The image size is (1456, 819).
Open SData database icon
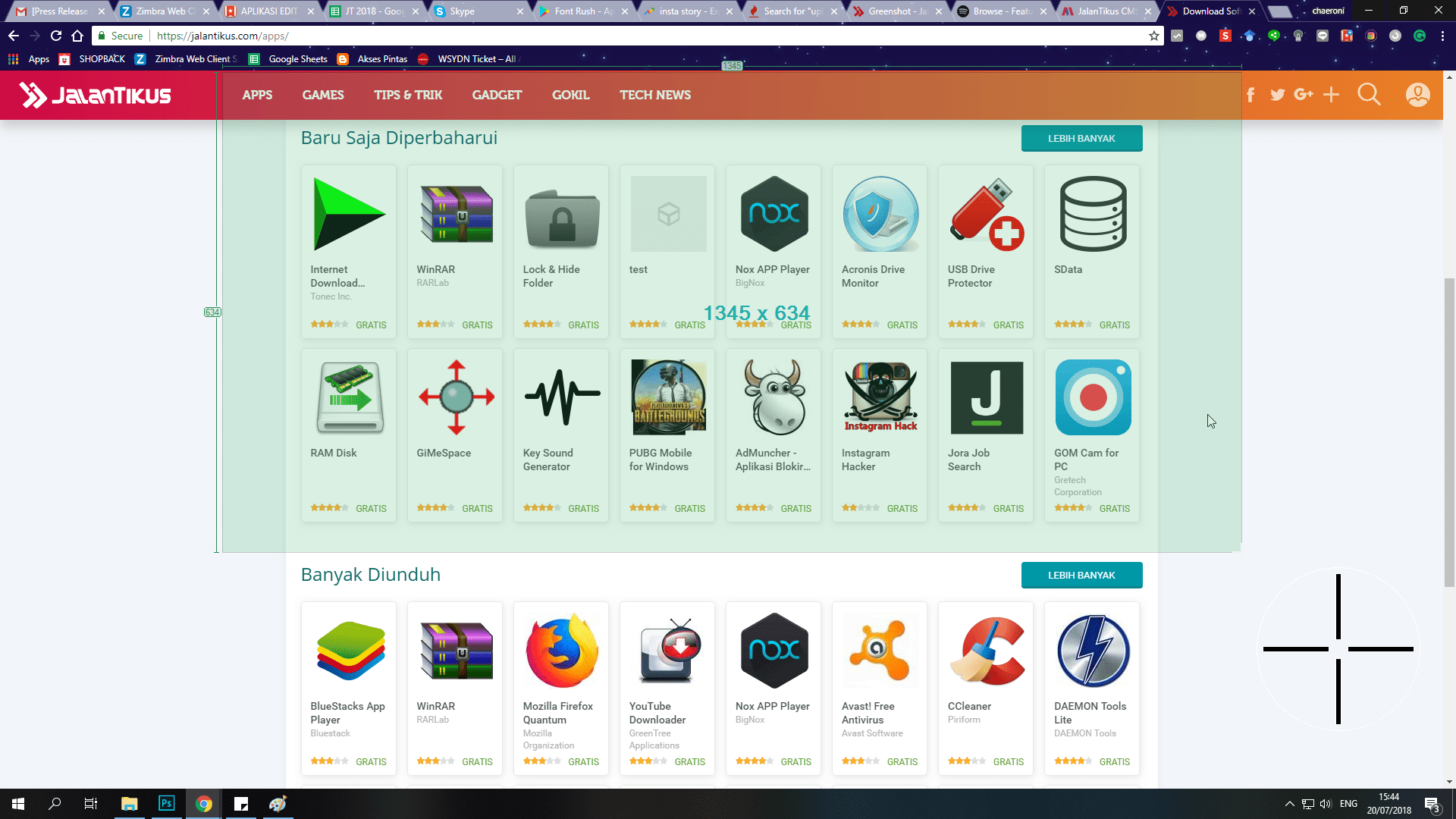coord(1093,214)
